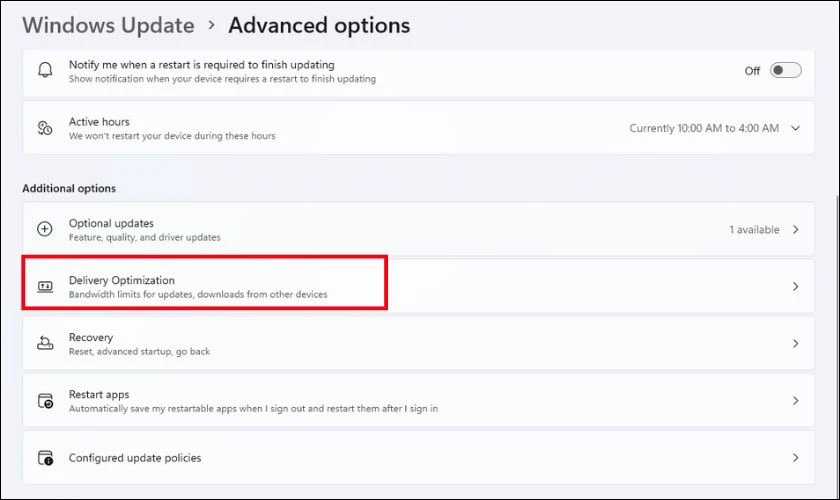This screenshot has width=840, height=500.
Task: Click the Optional updates plus icon
Action: point(45,229)
